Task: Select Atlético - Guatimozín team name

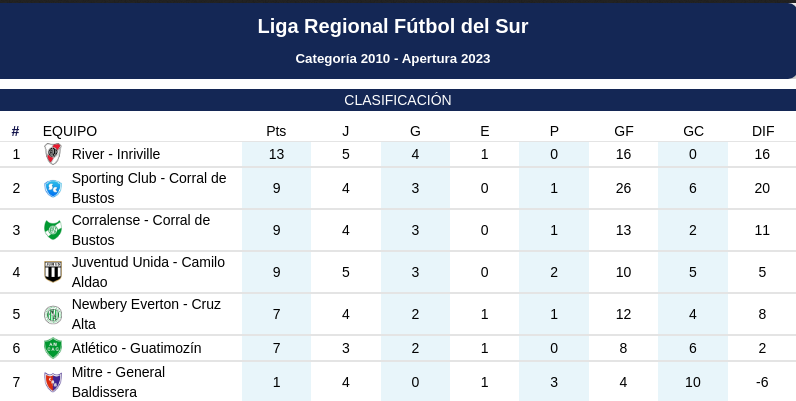Action: pyautogui.click(x=137, y=348)
